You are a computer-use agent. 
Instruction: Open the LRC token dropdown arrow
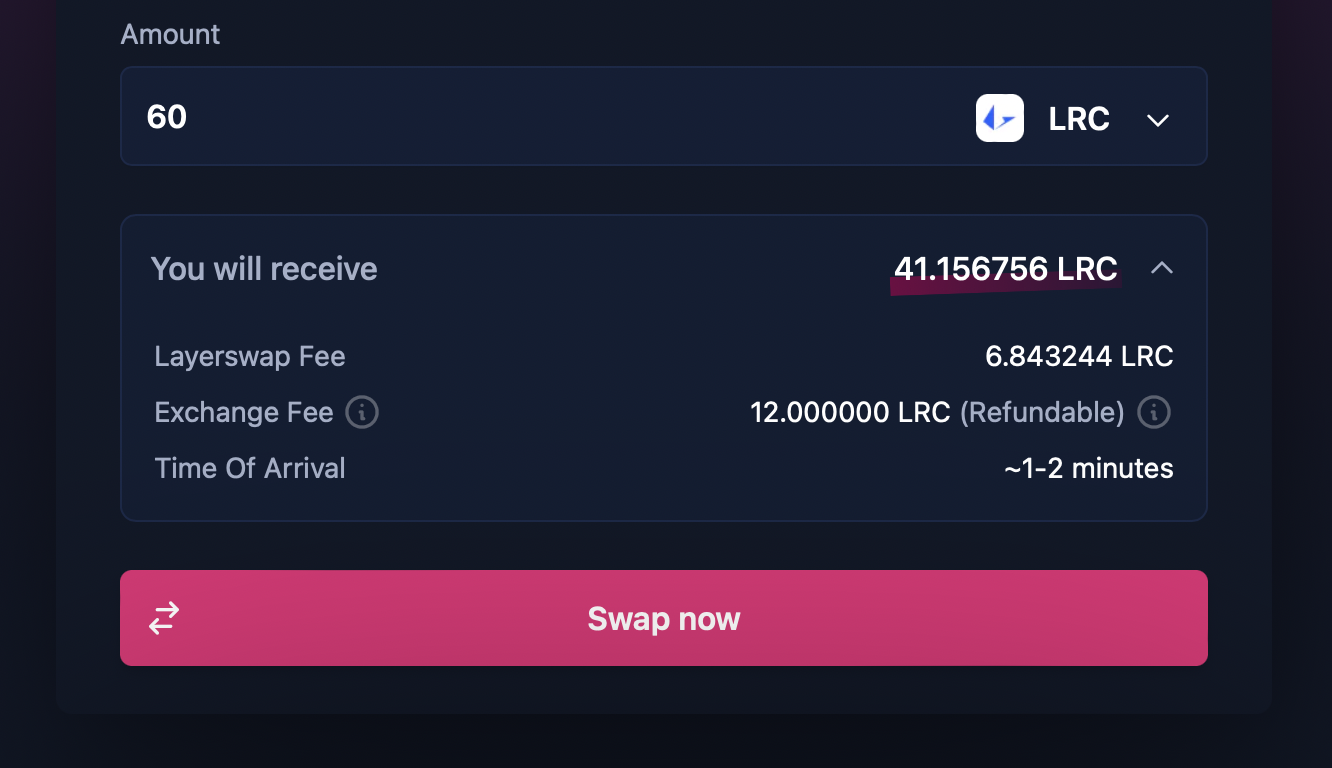(1157, 120)
